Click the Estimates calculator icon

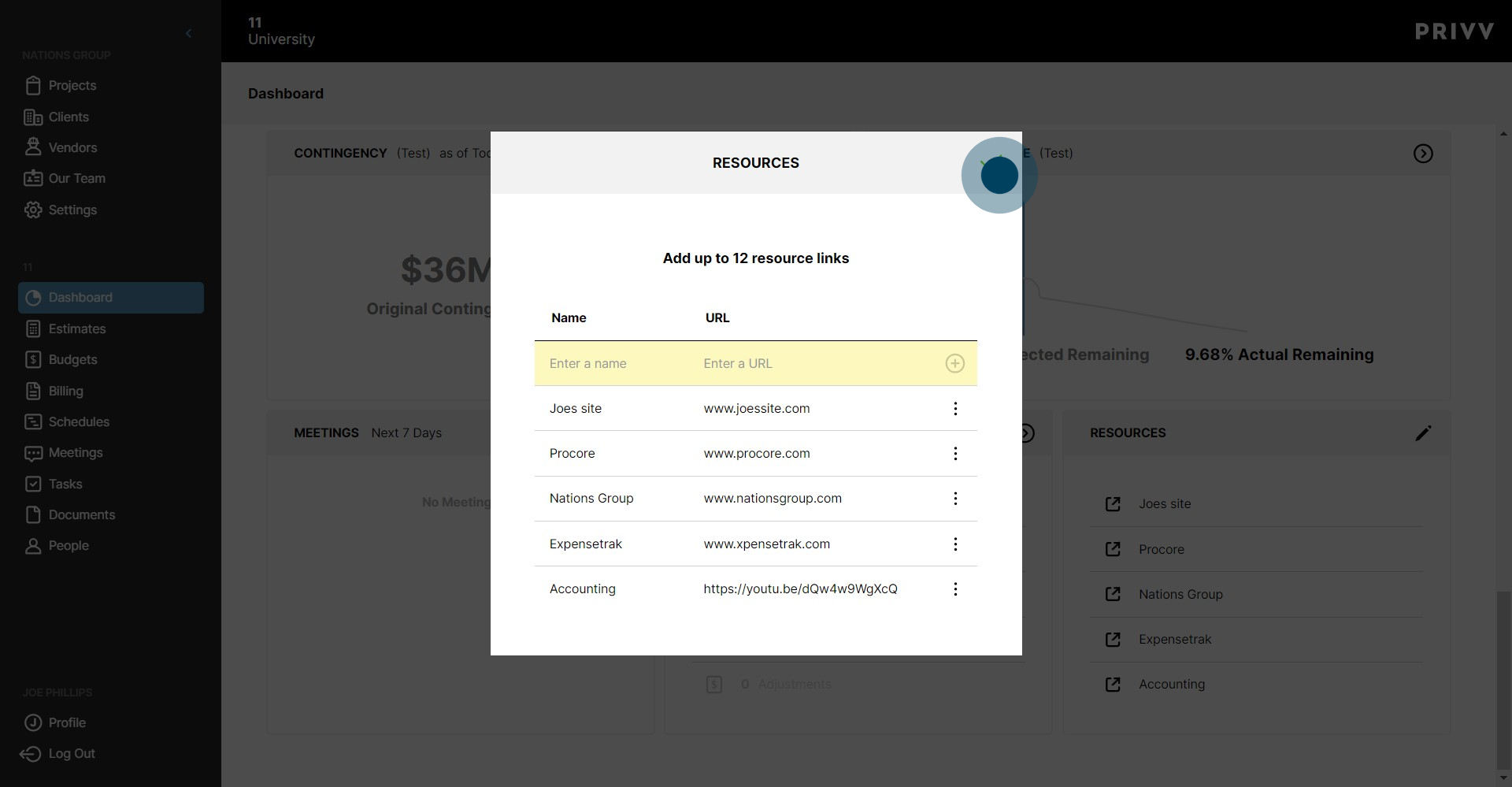[x=33, y=329]
